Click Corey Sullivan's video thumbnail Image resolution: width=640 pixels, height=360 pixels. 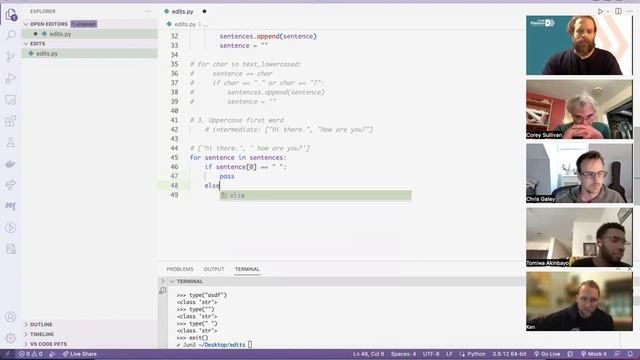point(579,109)
